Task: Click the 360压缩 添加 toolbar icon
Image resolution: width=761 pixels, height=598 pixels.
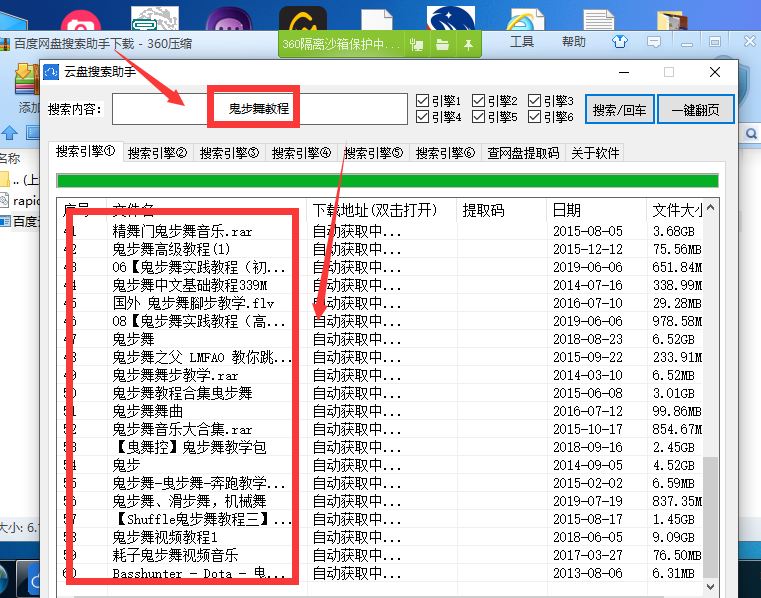Action: pos(26,82)
